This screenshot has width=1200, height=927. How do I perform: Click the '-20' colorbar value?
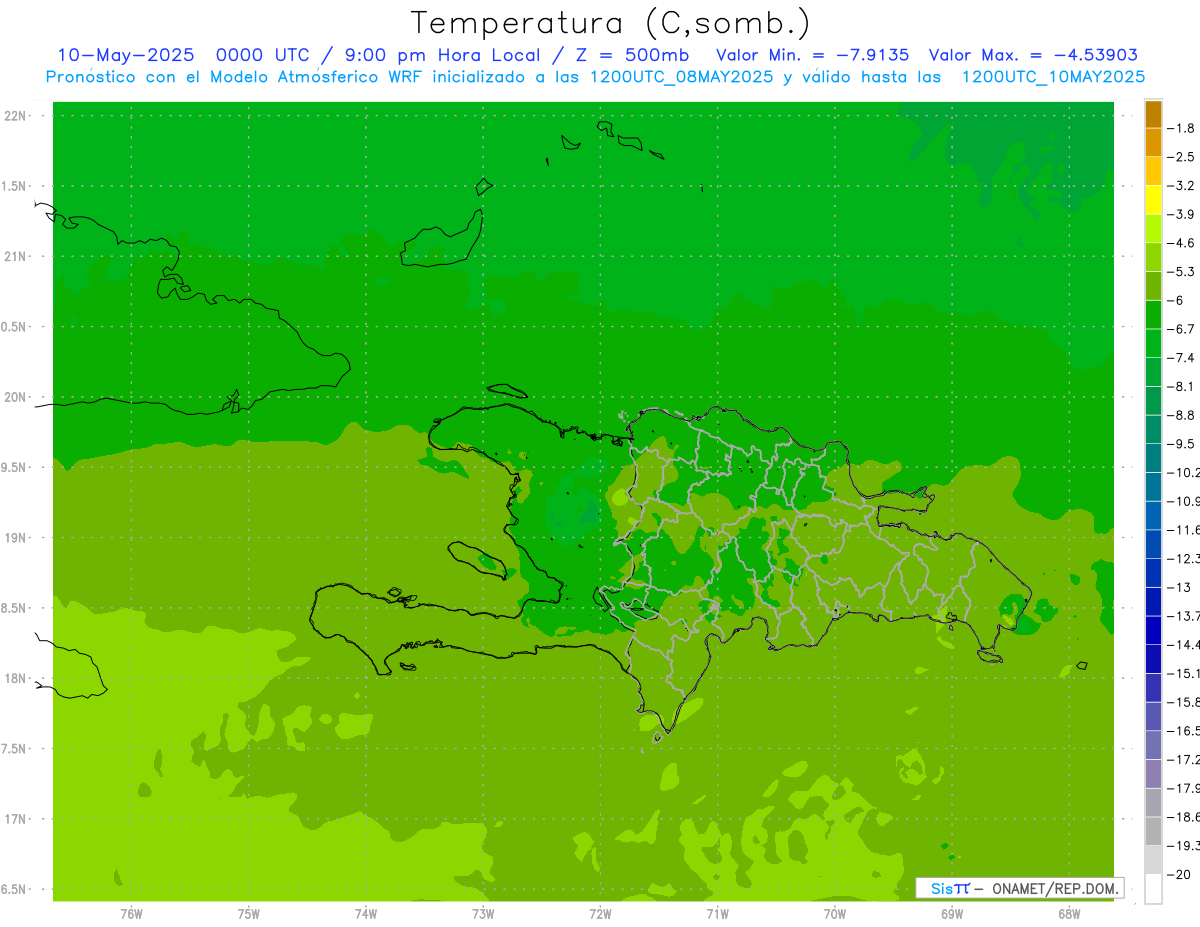coord(1178,874)
